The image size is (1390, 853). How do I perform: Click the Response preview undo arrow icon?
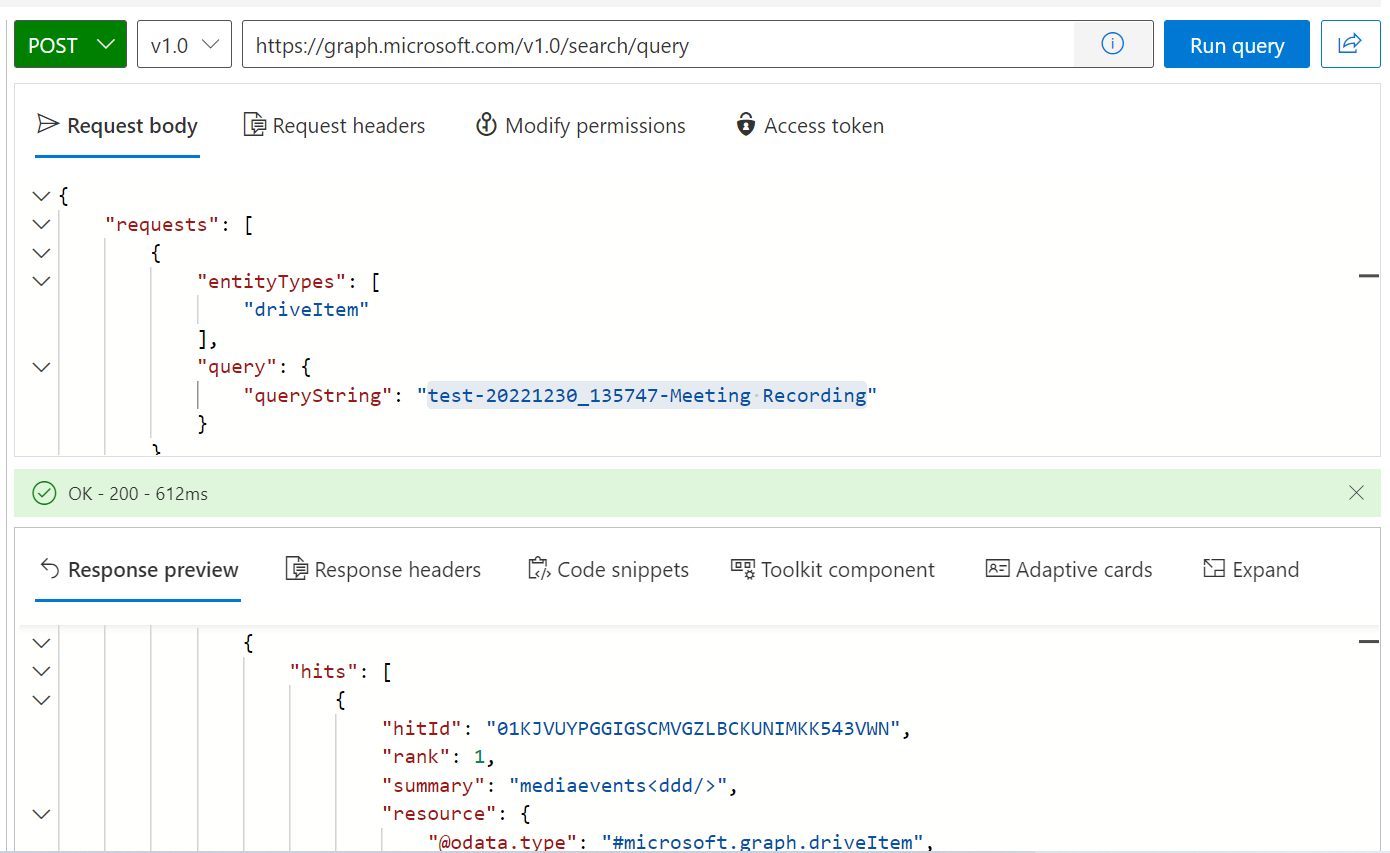click(50, 569)
